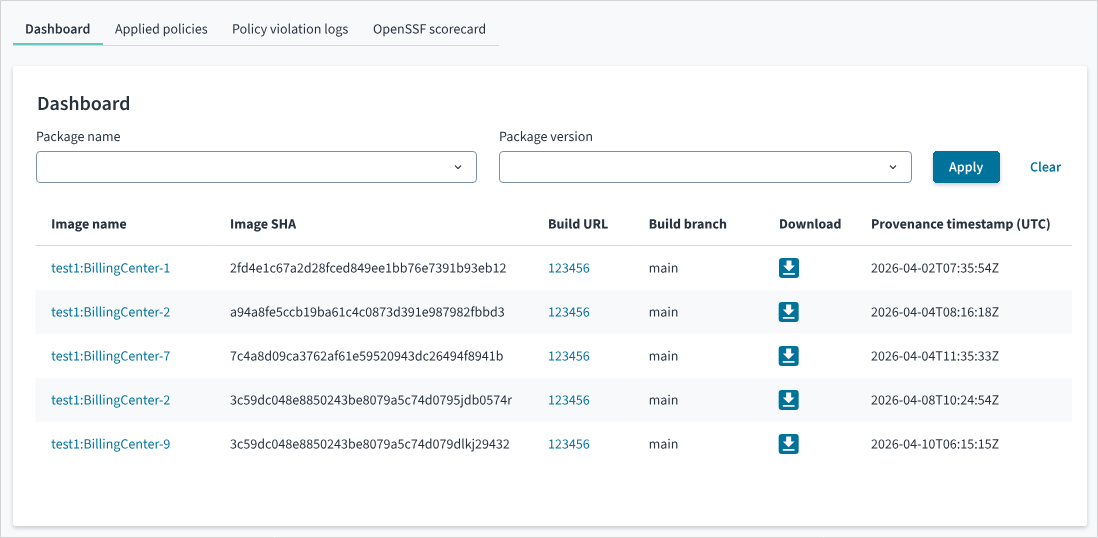Click download icon for test1:BillingCenter-7
This screenshot has height=538, width=1098.
pyautogui.click(x=788, y=356)
